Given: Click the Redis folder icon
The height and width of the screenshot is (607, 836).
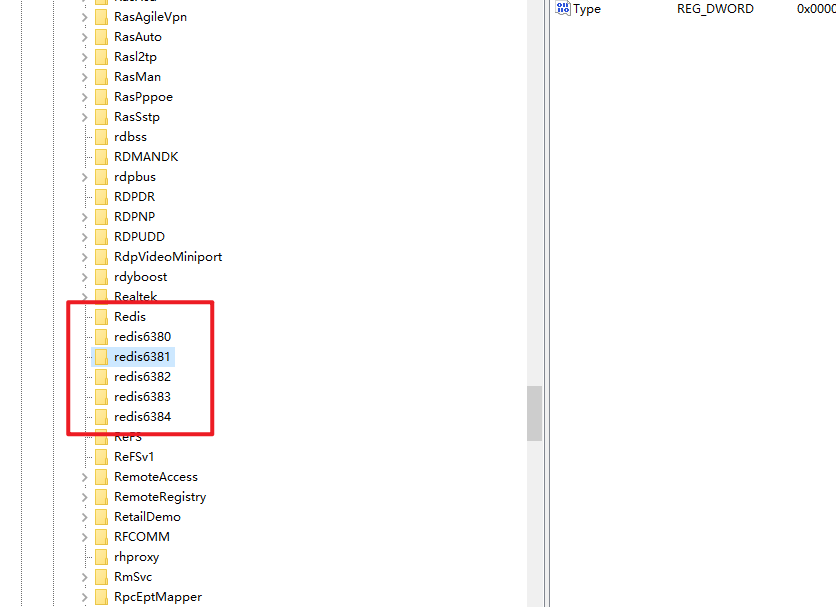Looking at the screenshot, I should pyautogui.click(x=101, y=317).
